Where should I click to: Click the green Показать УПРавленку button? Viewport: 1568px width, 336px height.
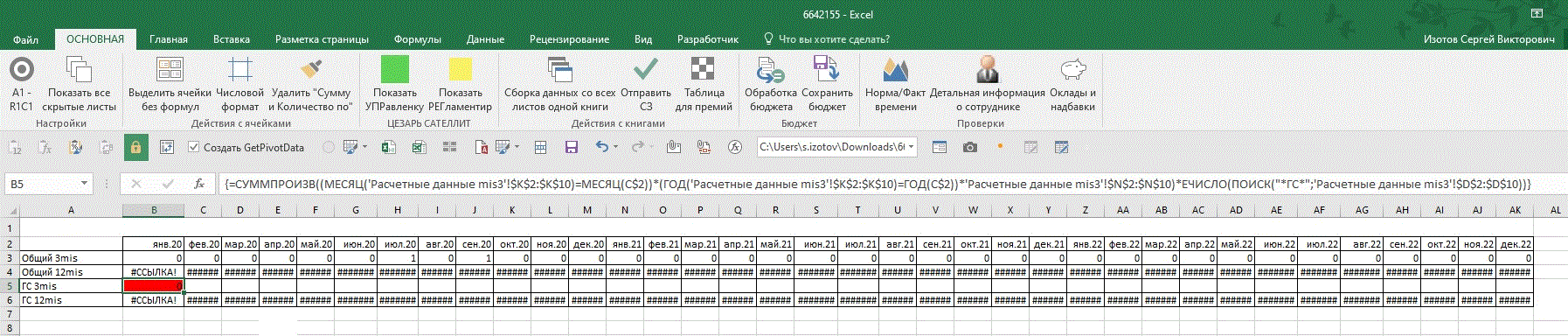(395, 84)
